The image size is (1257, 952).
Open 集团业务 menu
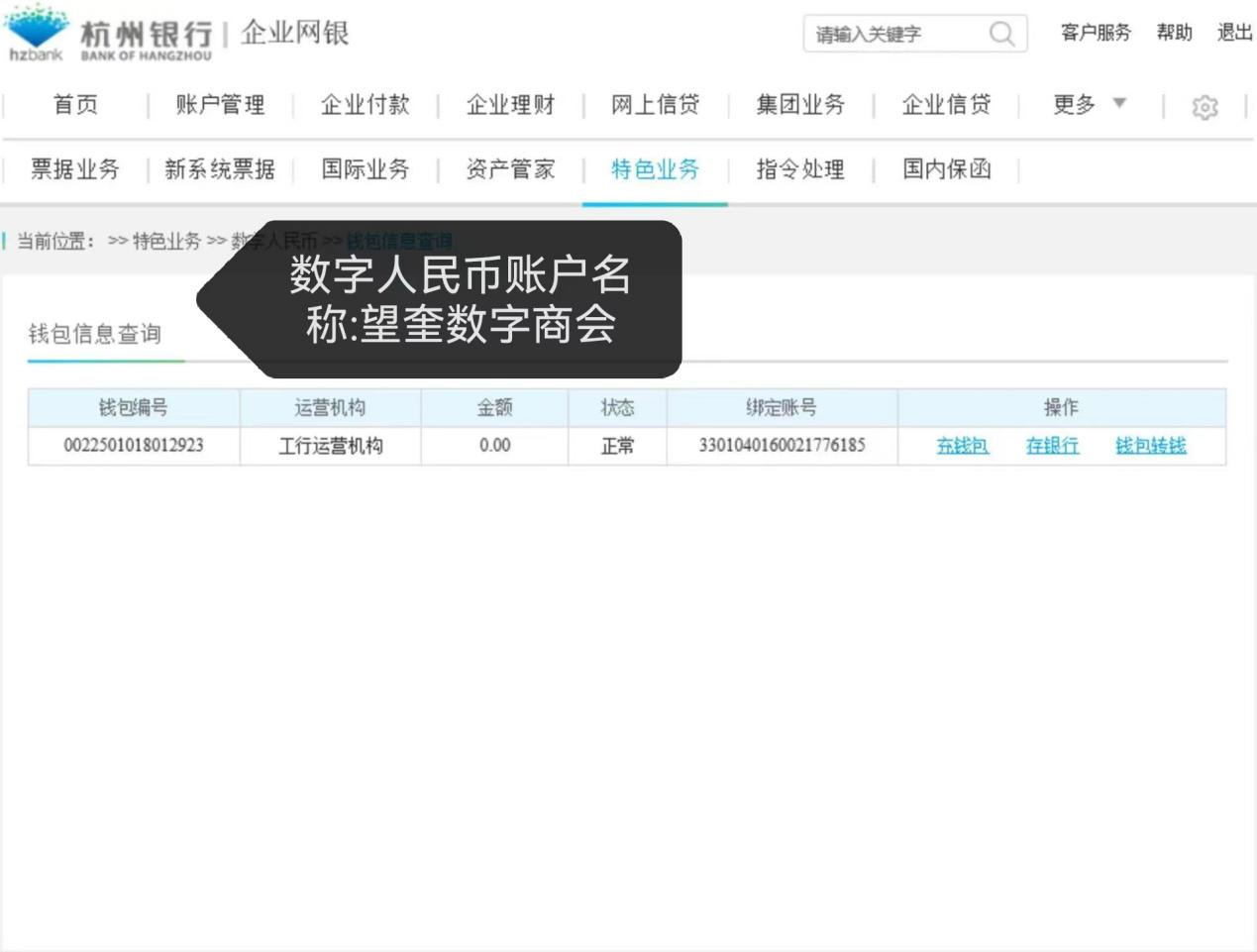800,105
